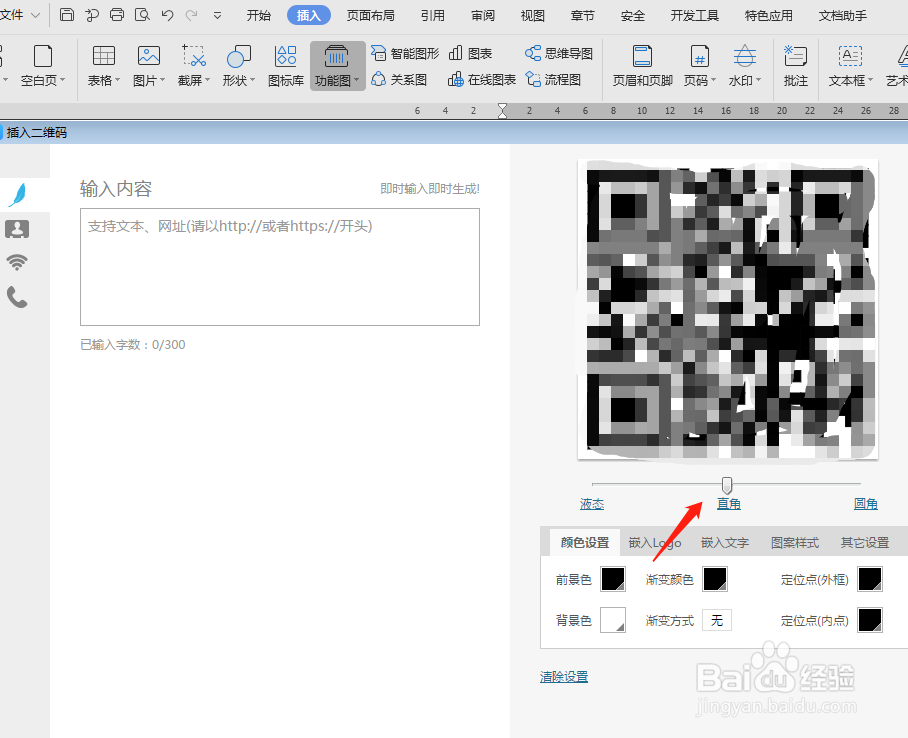
Task: Click the 文本框 text box icon
Action: tap(850, 56)
